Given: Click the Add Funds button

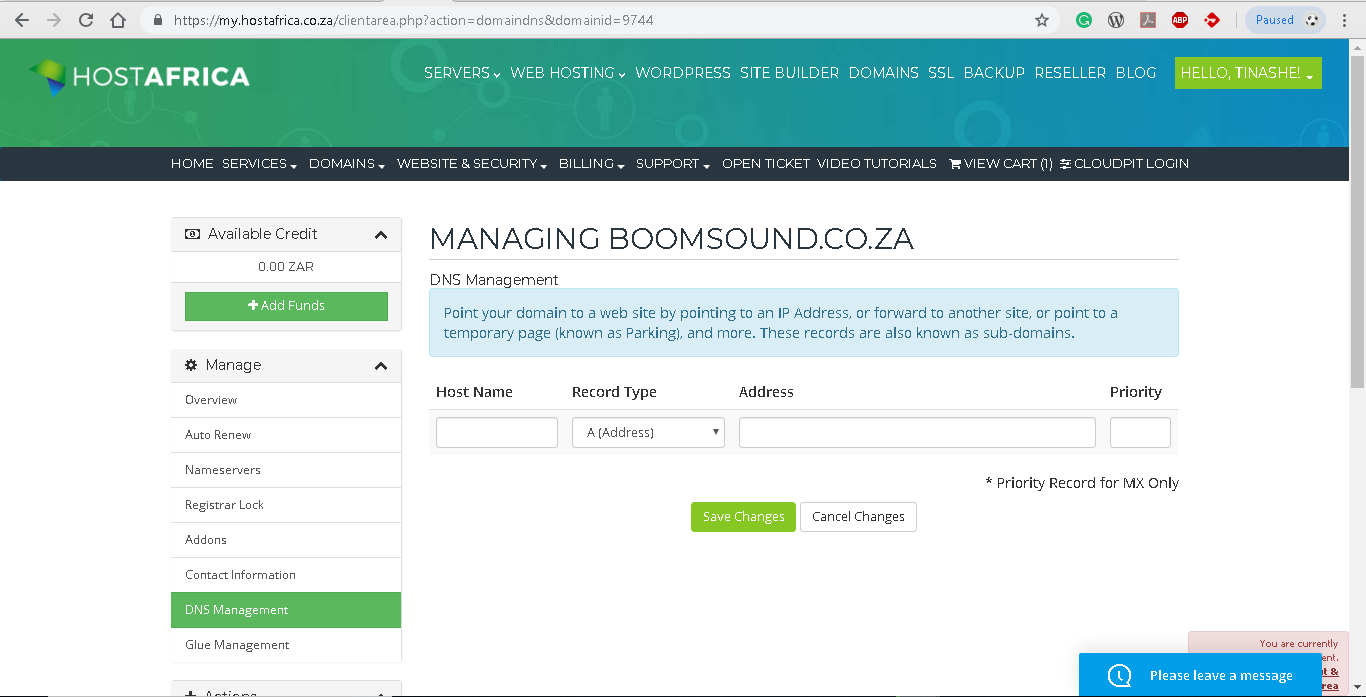Looking at the screenshot, I should 286,306.
